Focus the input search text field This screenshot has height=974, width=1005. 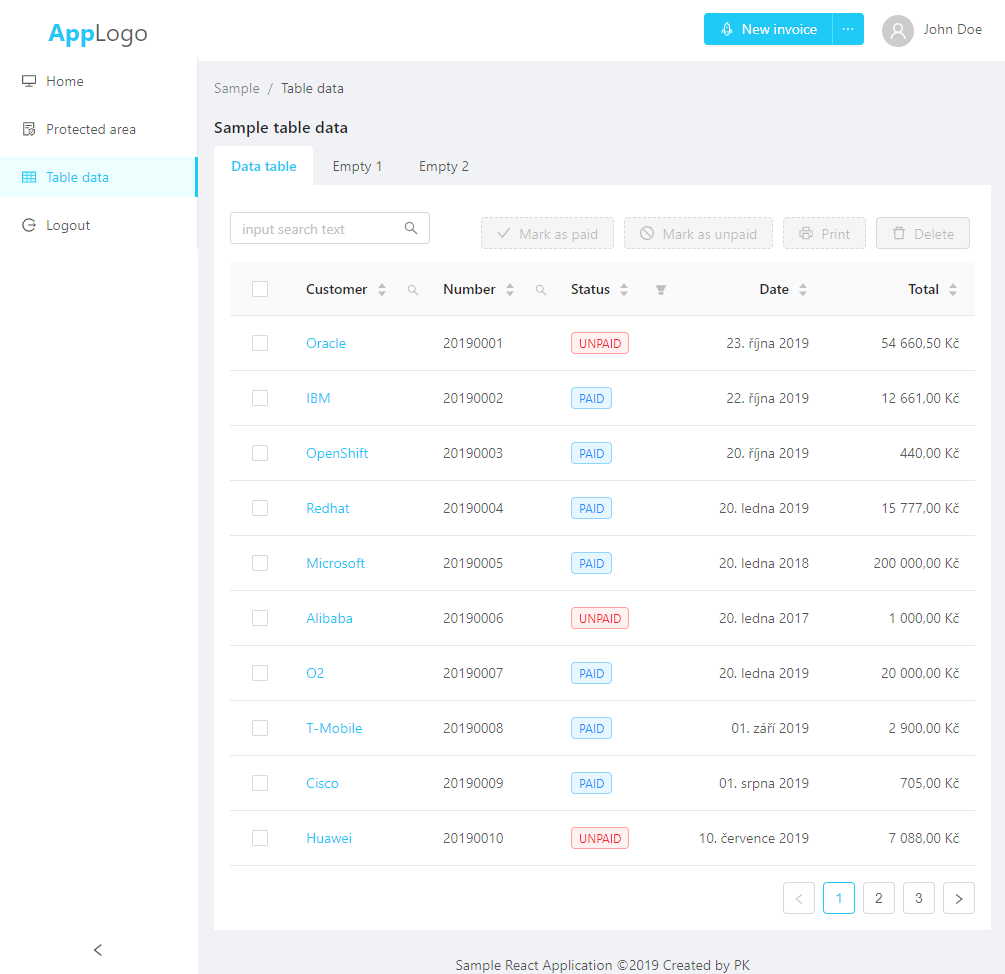pos(329,228)
